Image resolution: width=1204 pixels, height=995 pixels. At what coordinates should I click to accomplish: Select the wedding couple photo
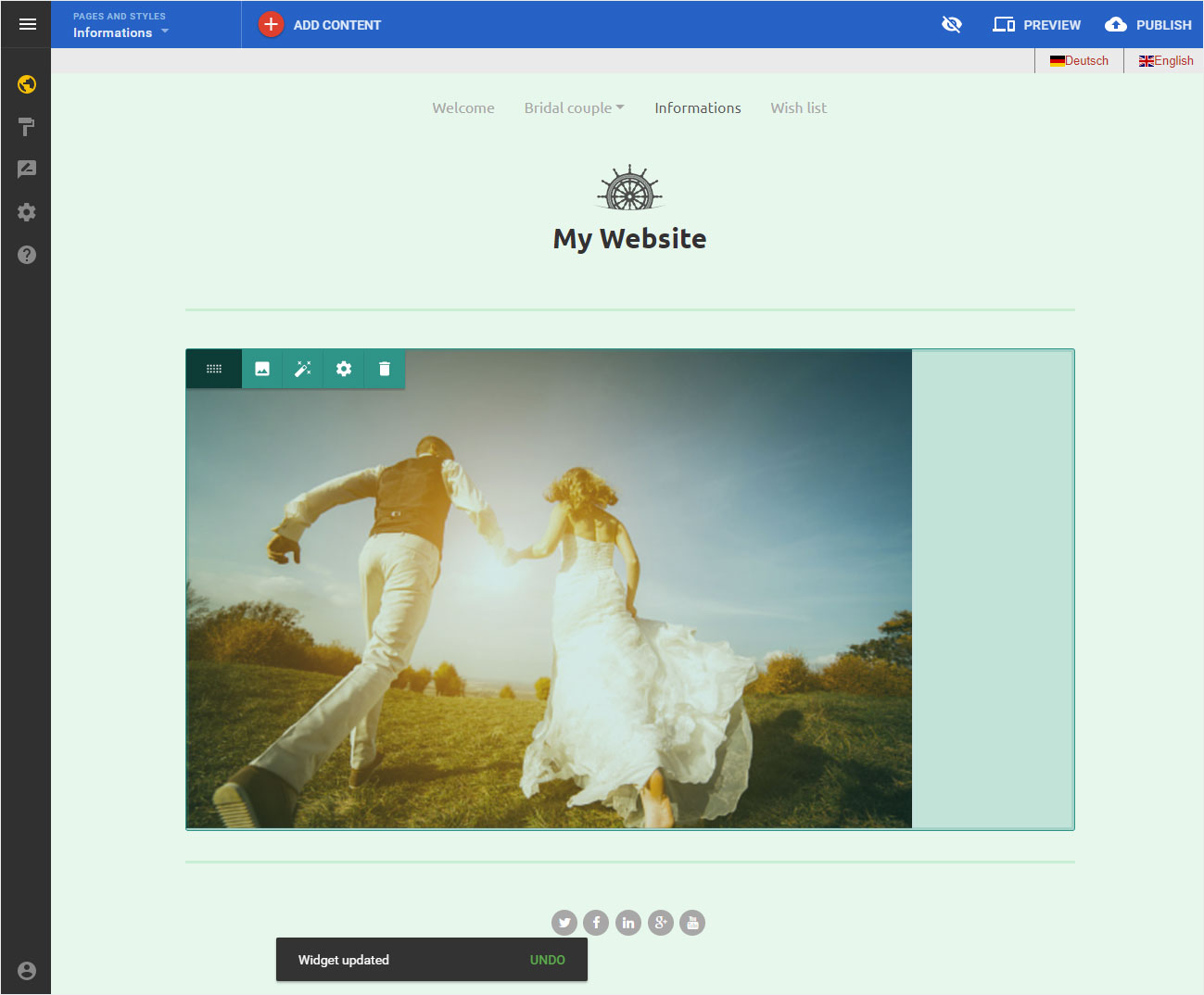point(549,589)
